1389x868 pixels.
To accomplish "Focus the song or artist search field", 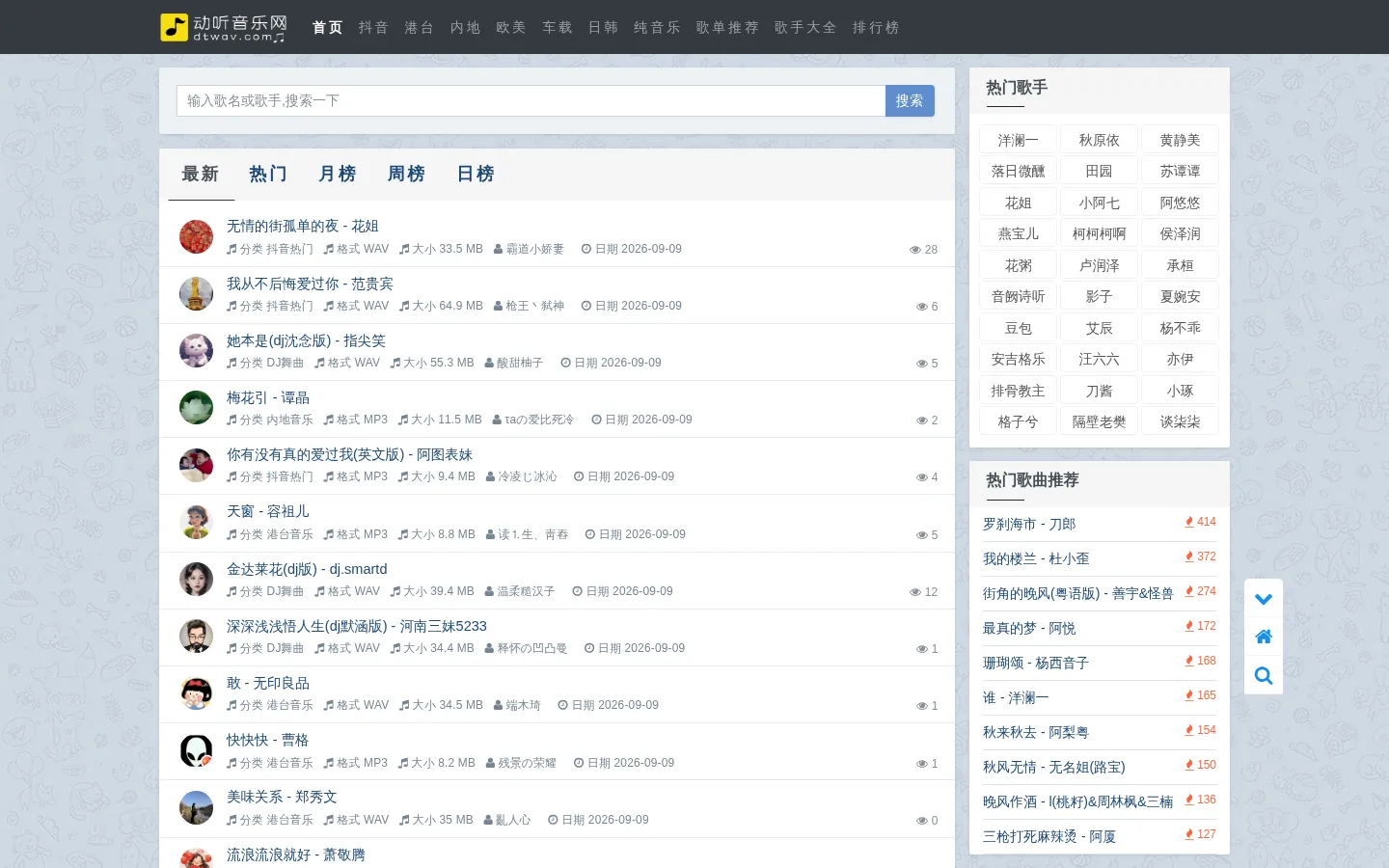I will [x=531, y=100].
